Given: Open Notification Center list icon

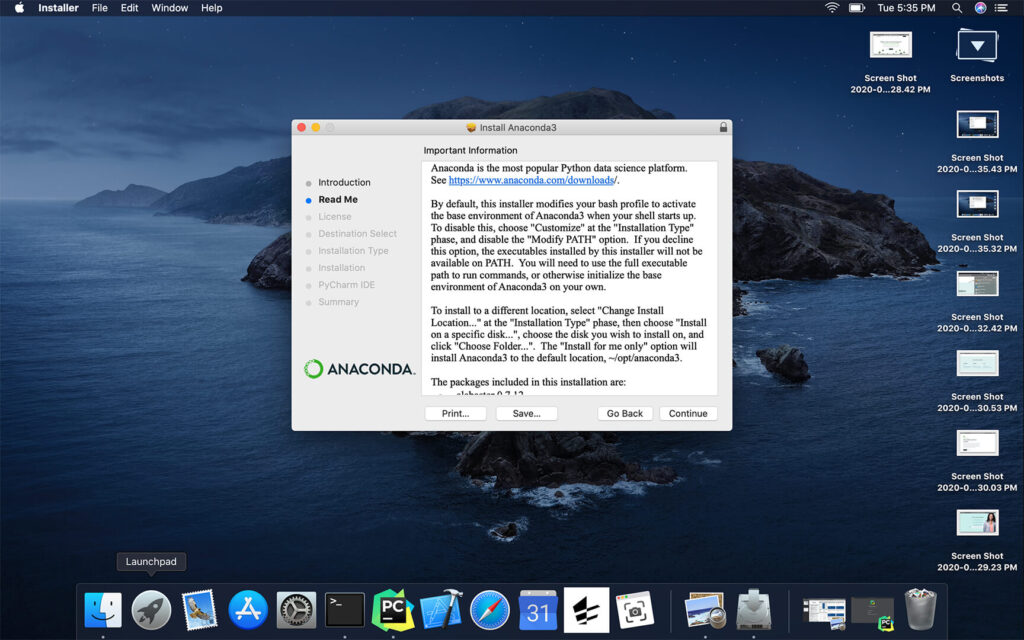Looking at the screenshot, I should [1001, 8].
